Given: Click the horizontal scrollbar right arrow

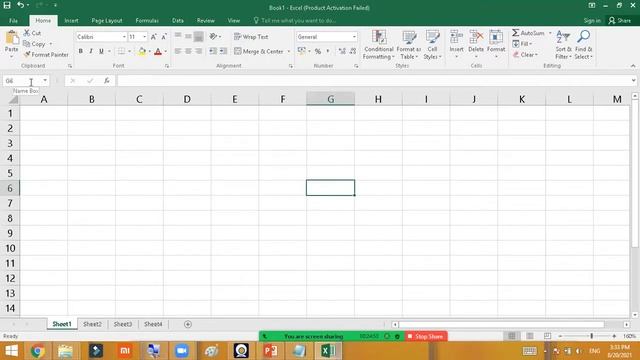Looking at the screenshot, I should pyautogui.click(x=627, y=324).
